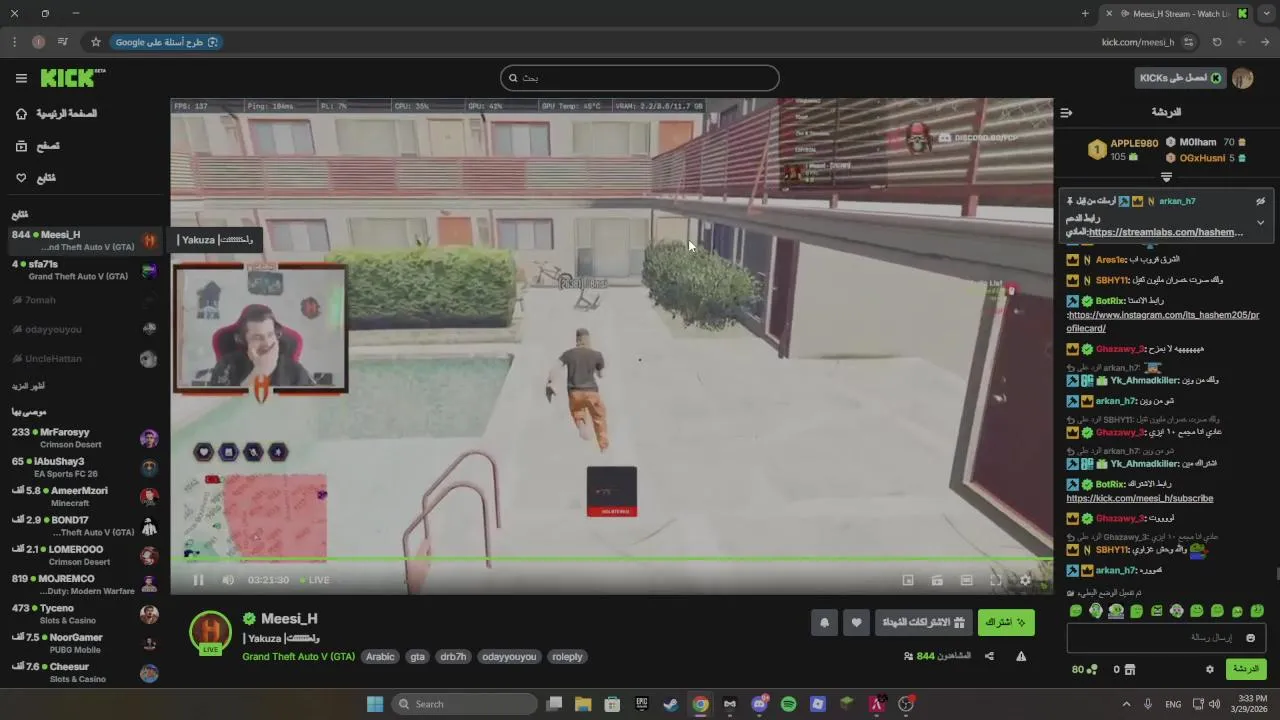Click the gta tag

point(418,657)
